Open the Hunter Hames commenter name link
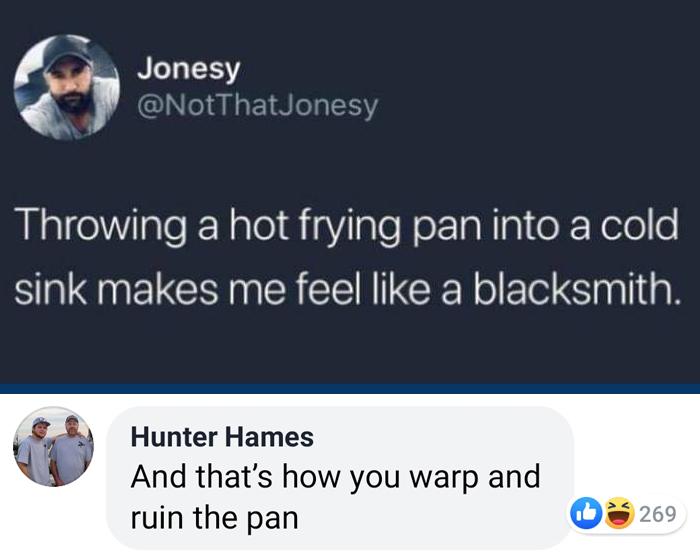Screen dimensions: 700x558 pyautogui.click(x=222, y=437)
